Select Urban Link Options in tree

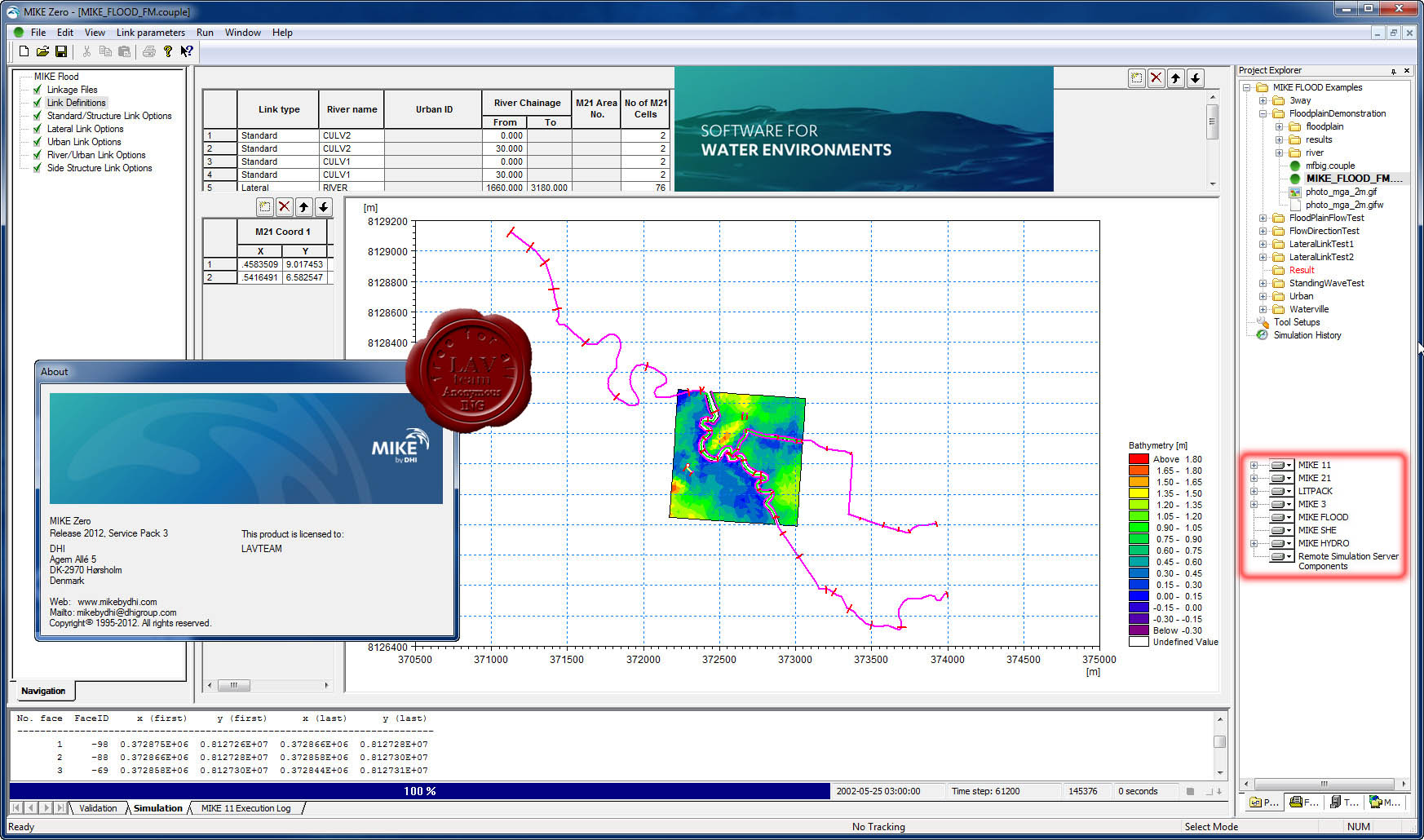coord(84,142)
